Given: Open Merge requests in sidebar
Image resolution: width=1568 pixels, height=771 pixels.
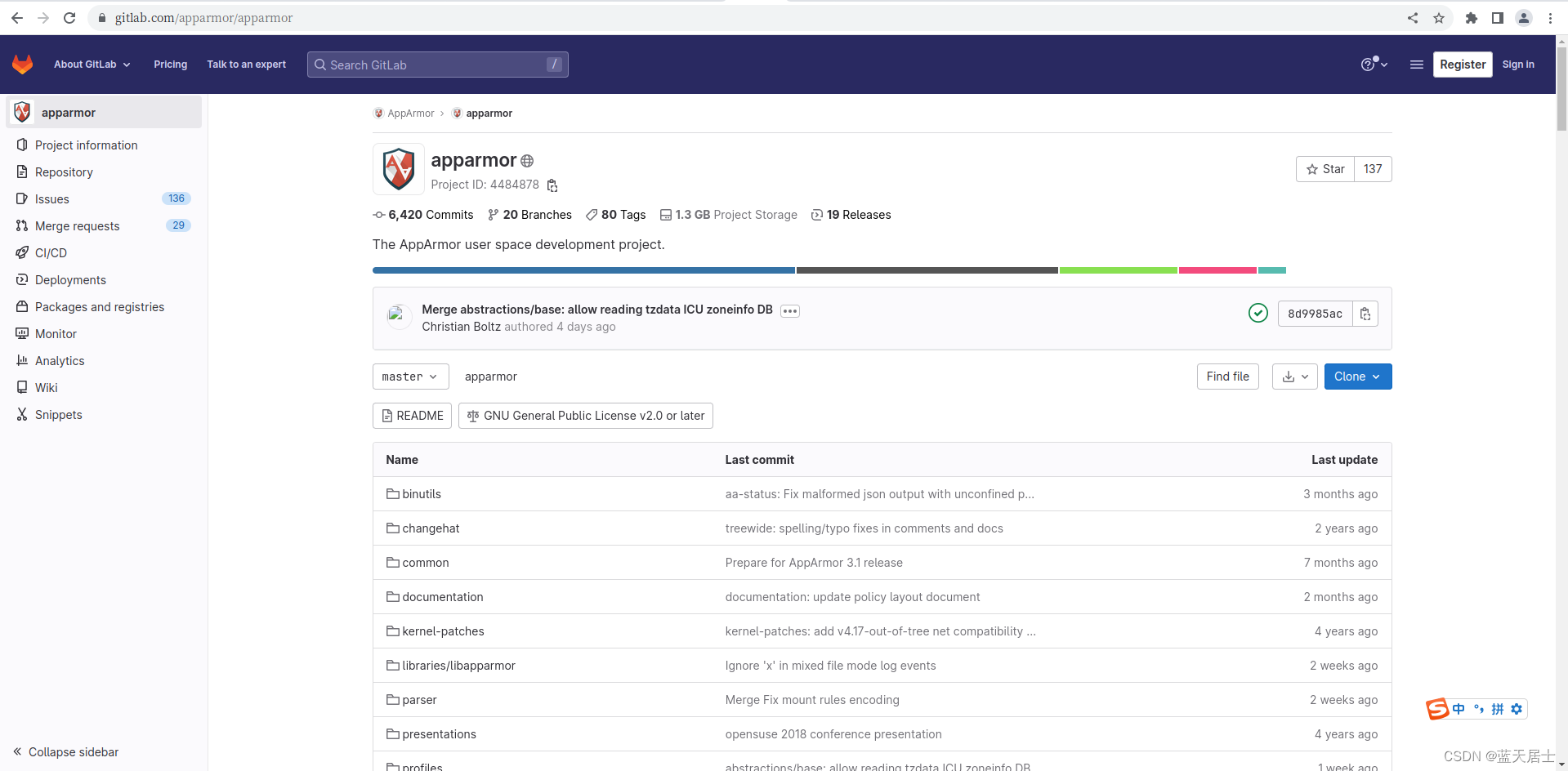Looking at the screenshot, I should pos(104,226).
